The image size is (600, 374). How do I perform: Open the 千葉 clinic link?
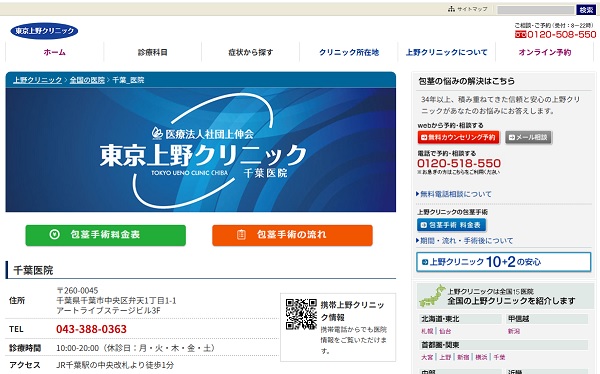(x=499, y=357)
